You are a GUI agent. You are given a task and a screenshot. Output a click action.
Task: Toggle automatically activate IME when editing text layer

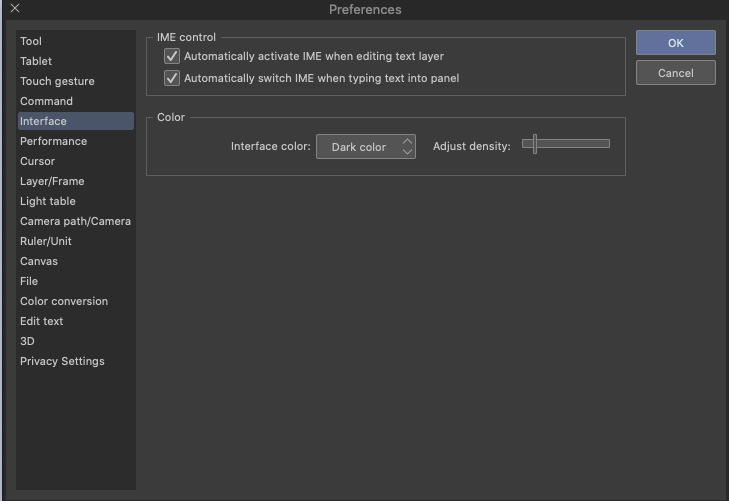(x=172, y=56)
